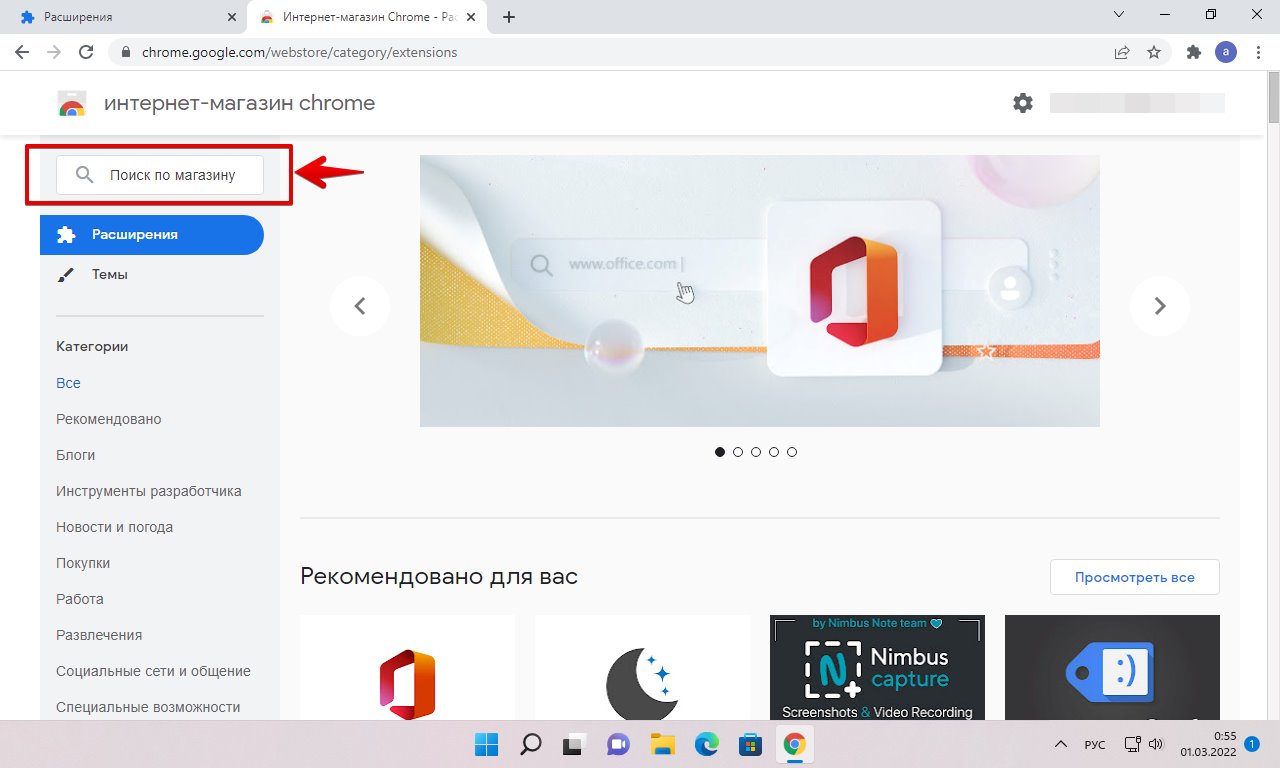Open the Развлечения category
The image size is (1280, 768).
tap(99, 635)
